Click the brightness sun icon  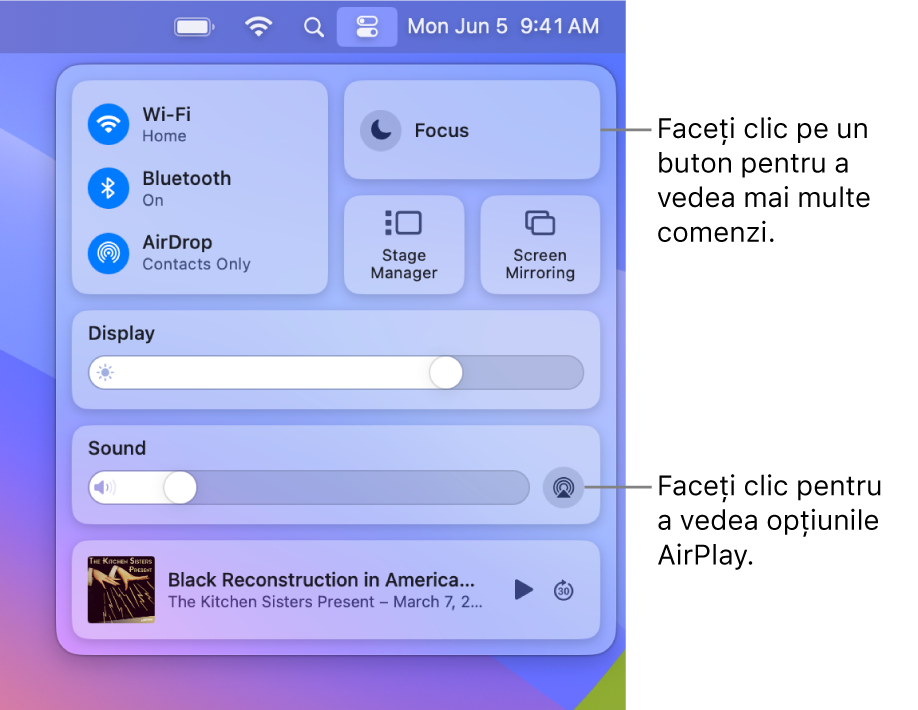(107, 372)
